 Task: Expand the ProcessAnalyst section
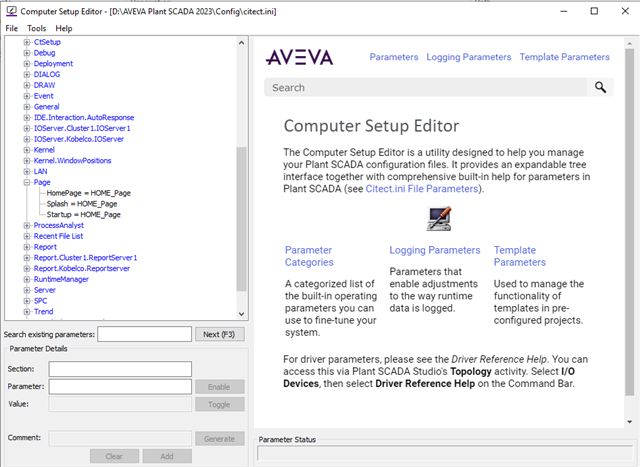pyautogui.click(x=27, y=225)
